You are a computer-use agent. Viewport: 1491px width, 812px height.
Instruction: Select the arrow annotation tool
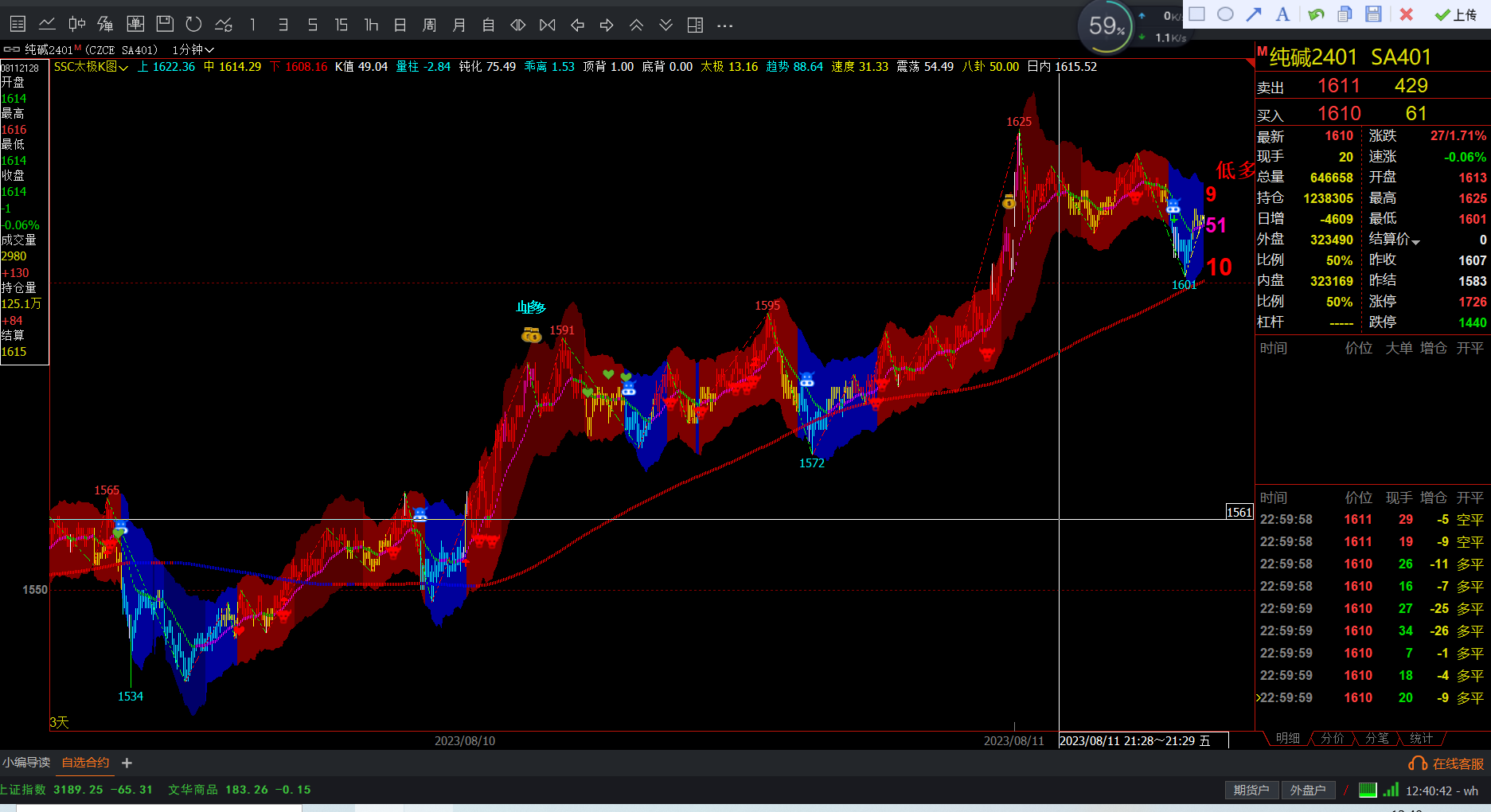(1254, 14)
